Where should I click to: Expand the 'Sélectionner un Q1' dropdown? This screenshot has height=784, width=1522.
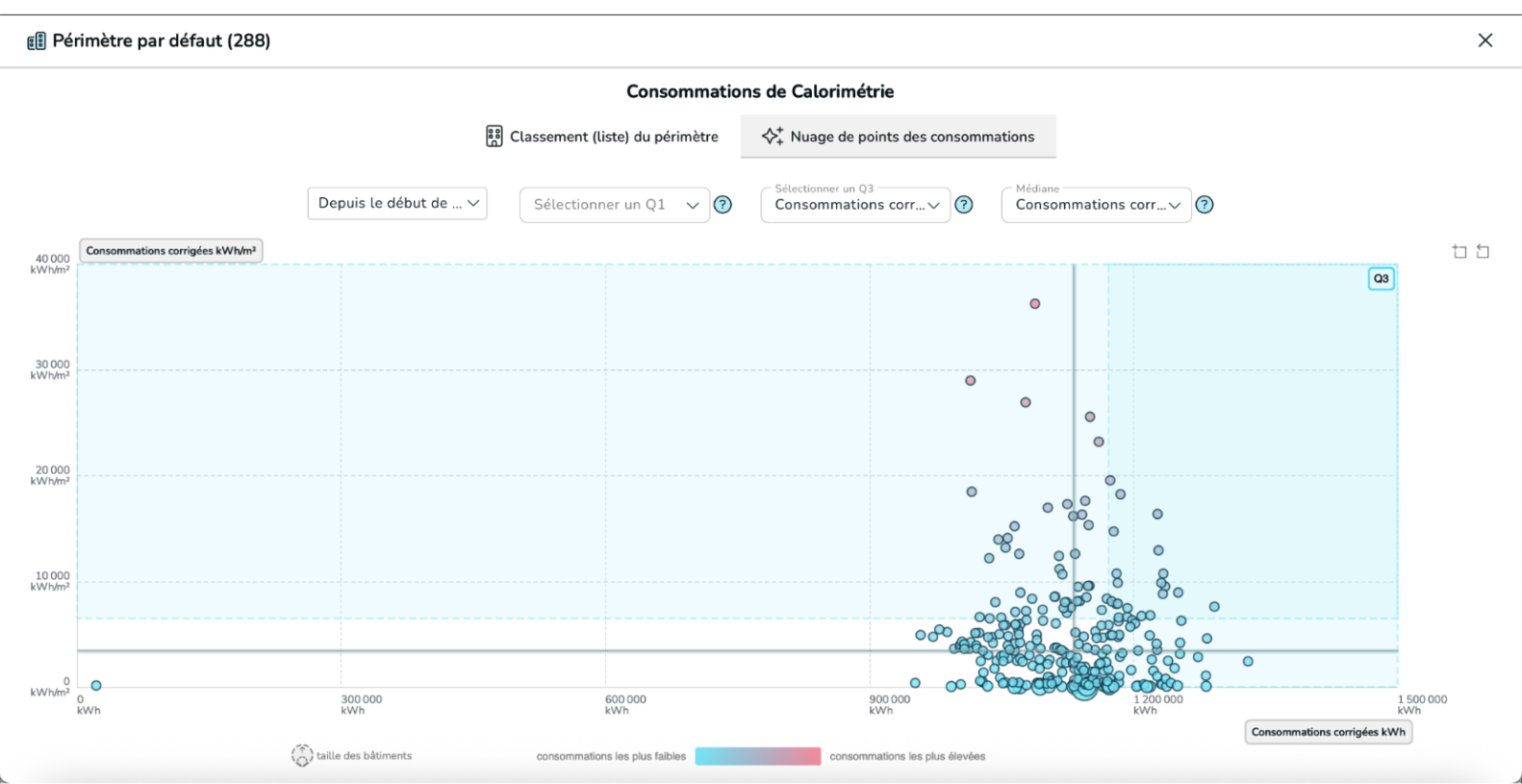615,205
